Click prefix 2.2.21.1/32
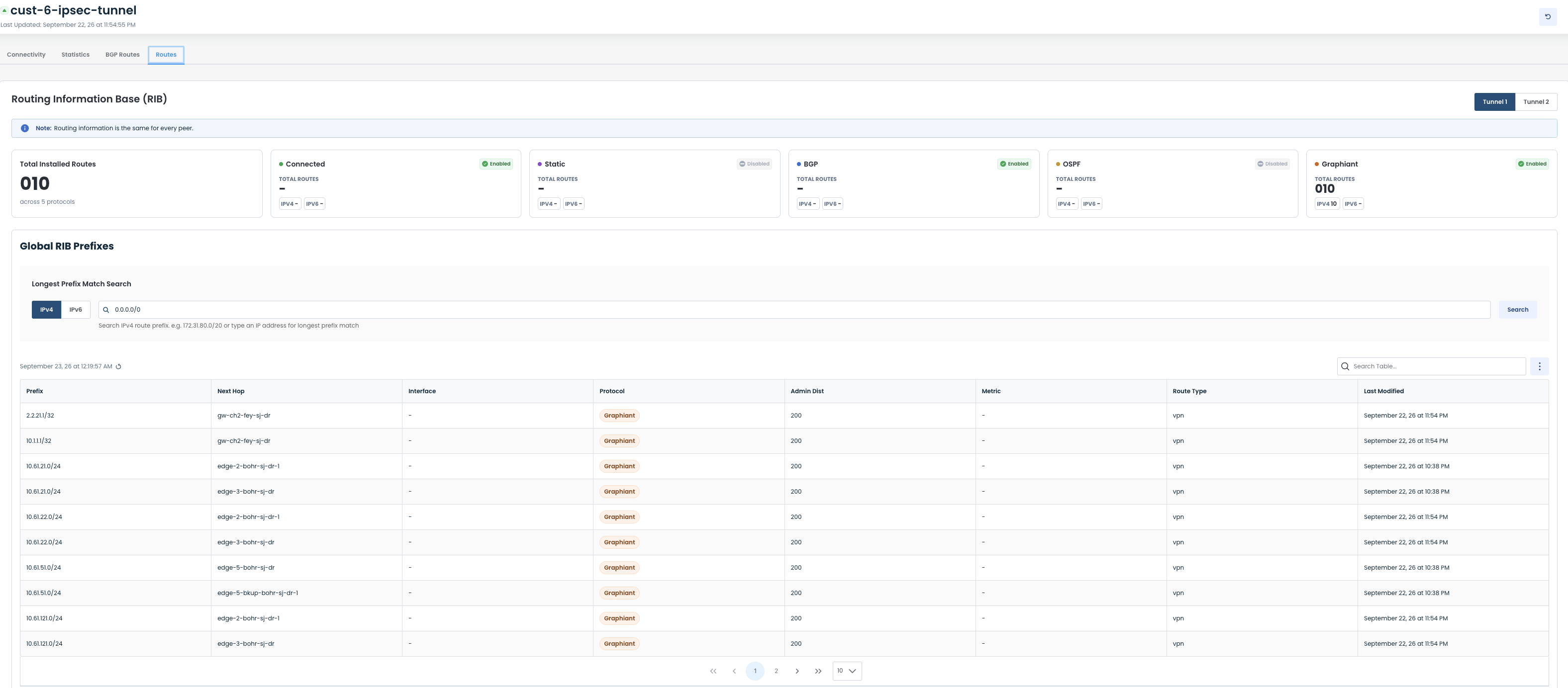The height and width of the screenshot is (688, 1568). (40, 416)
